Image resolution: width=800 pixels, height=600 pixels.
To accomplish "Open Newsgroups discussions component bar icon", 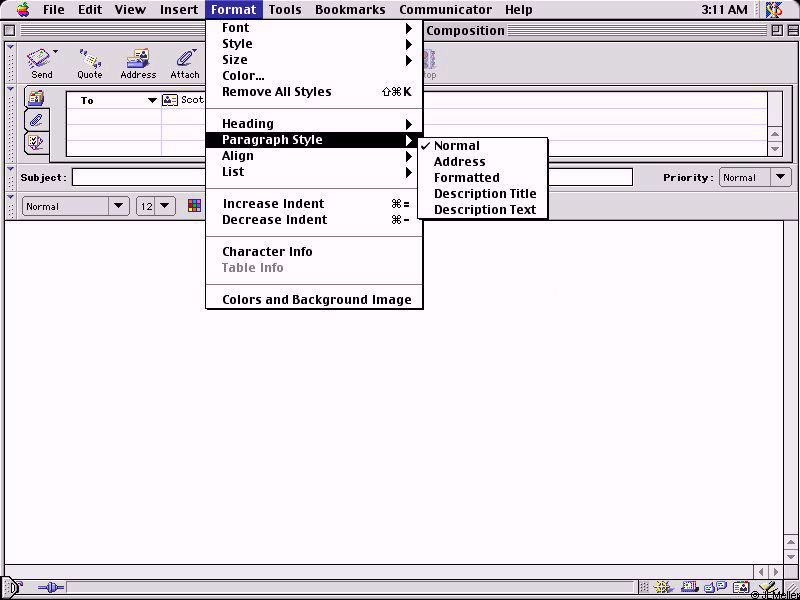I will [x=716, y=588].
